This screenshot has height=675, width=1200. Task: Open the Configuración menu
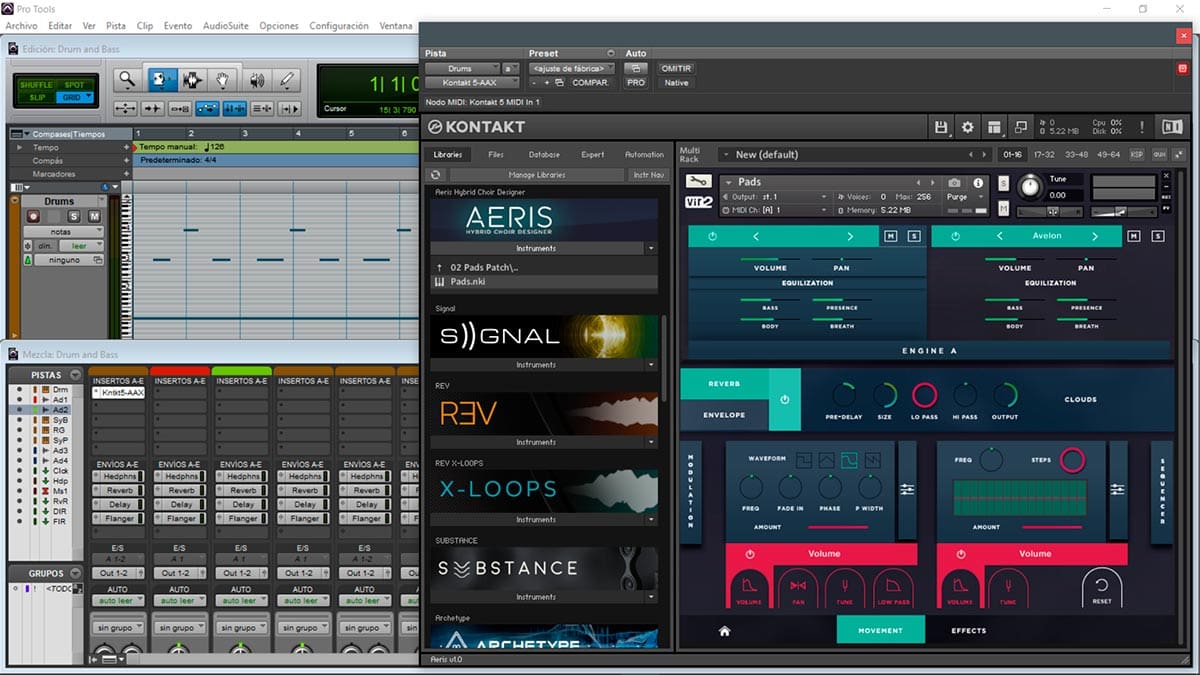[338, 26]
